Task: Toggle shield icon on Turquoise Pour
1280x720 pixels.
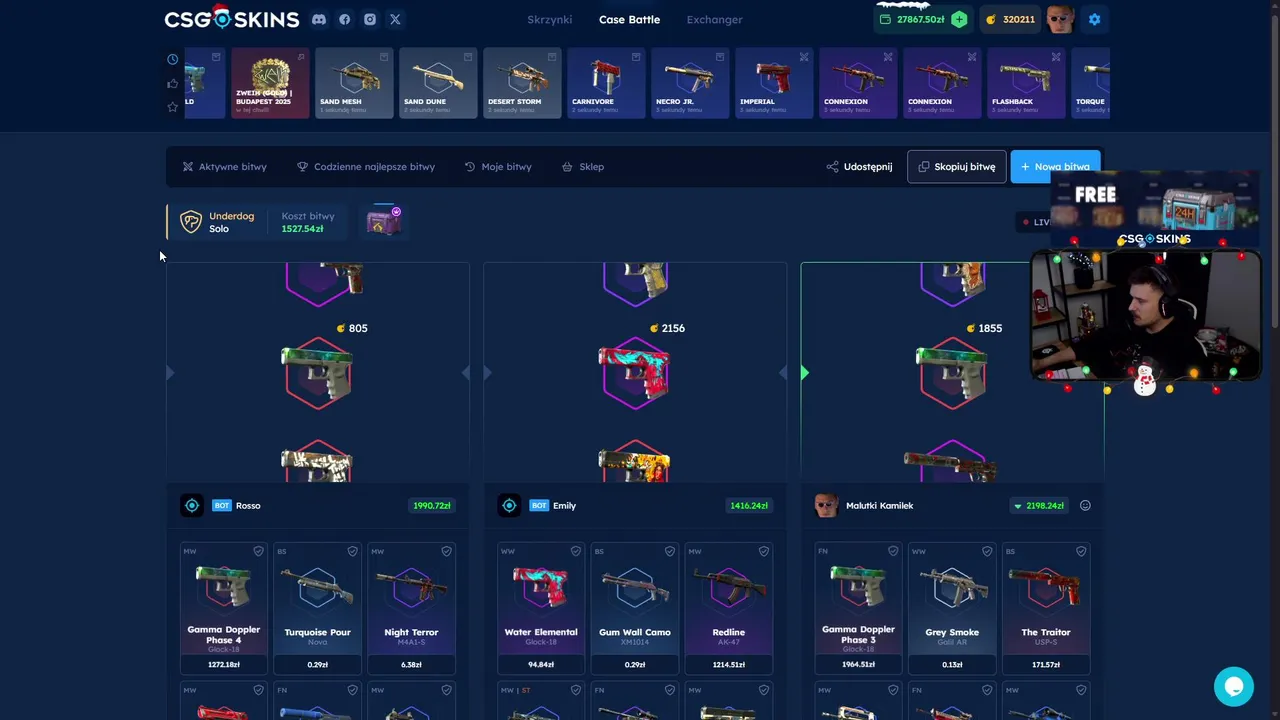Action: click(352, 551)
